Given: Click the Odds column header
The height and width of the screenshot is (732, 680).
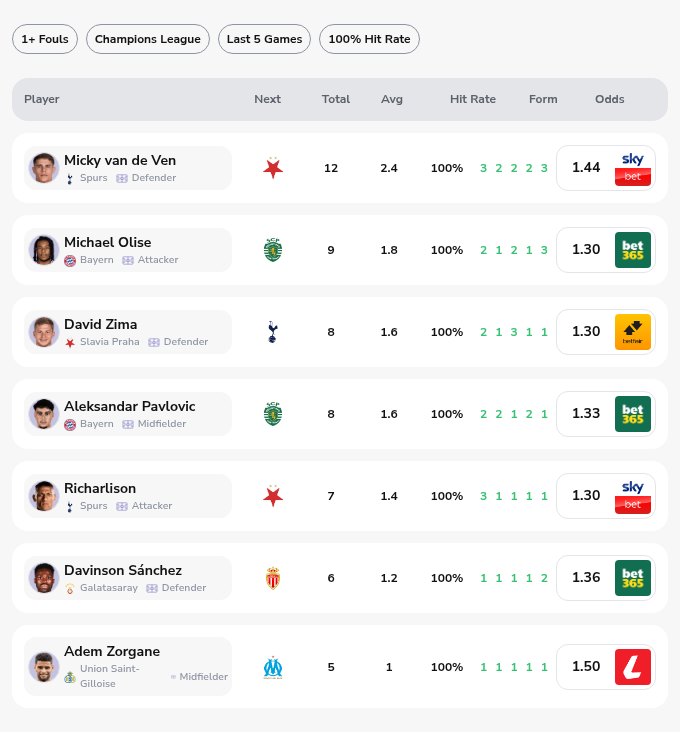Looking at the screenshot, I should pyautogui.click(x=609, y=99).
